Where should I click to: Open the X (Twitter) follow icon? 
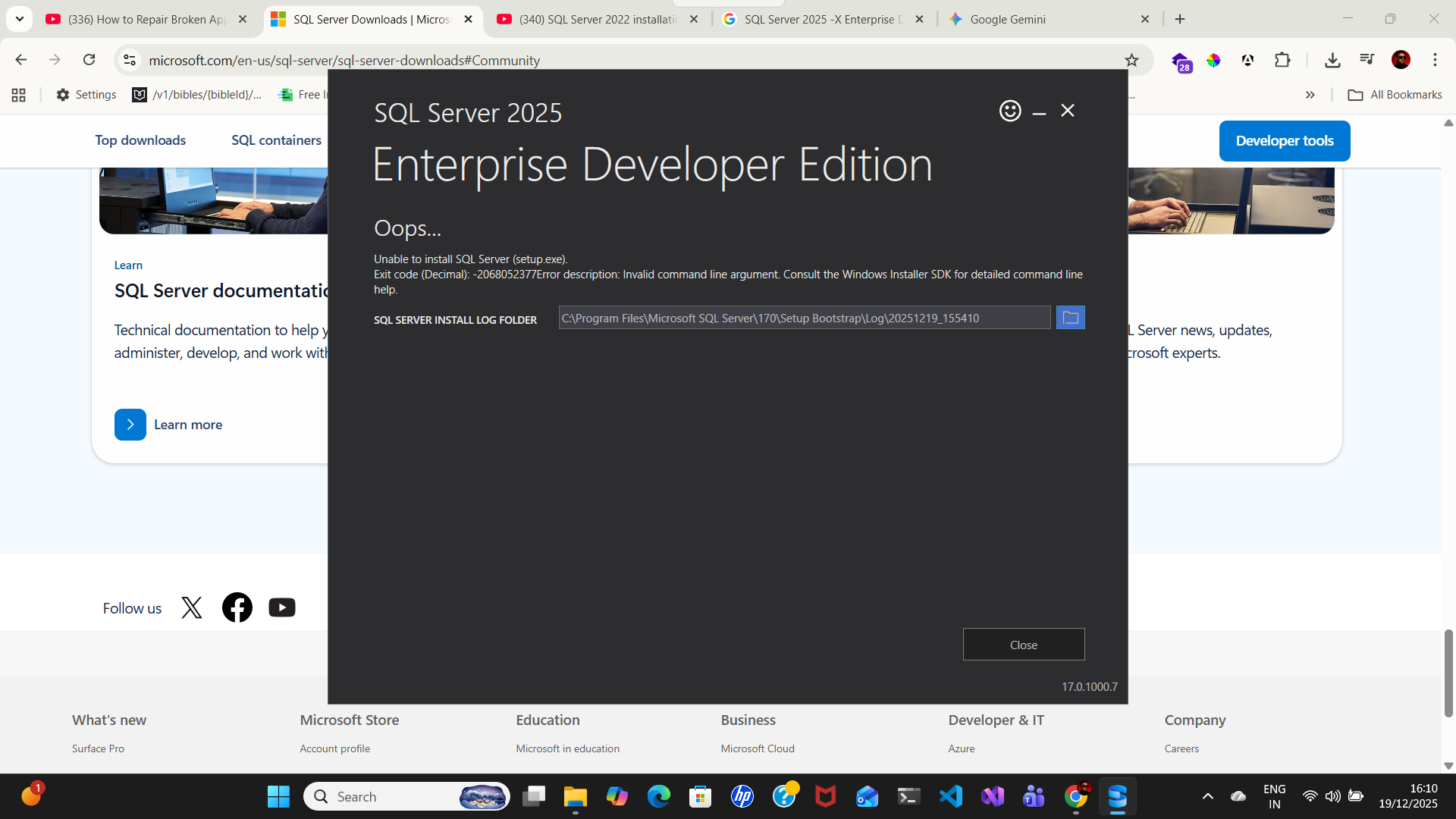point(192,607)
